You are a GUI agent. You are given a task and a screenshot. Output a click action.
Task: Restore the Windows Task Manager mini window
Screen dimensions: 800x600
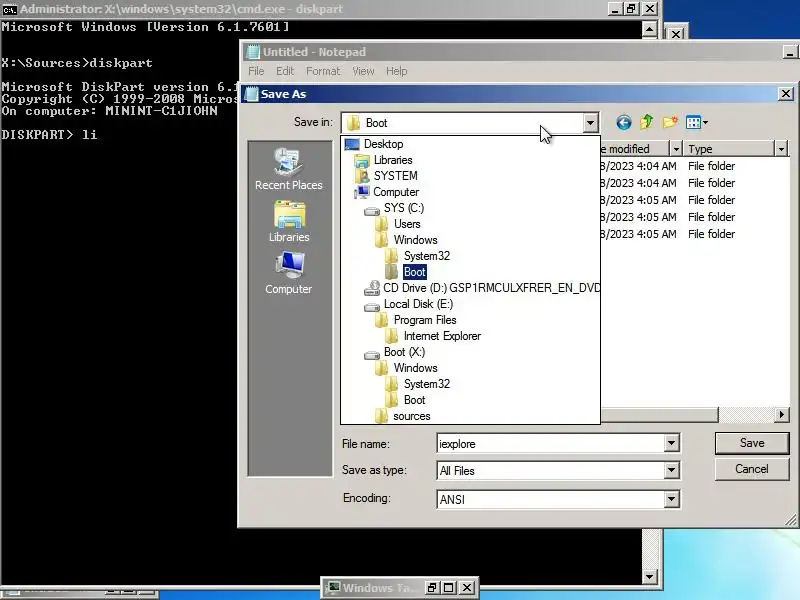[x=432, y=588]
